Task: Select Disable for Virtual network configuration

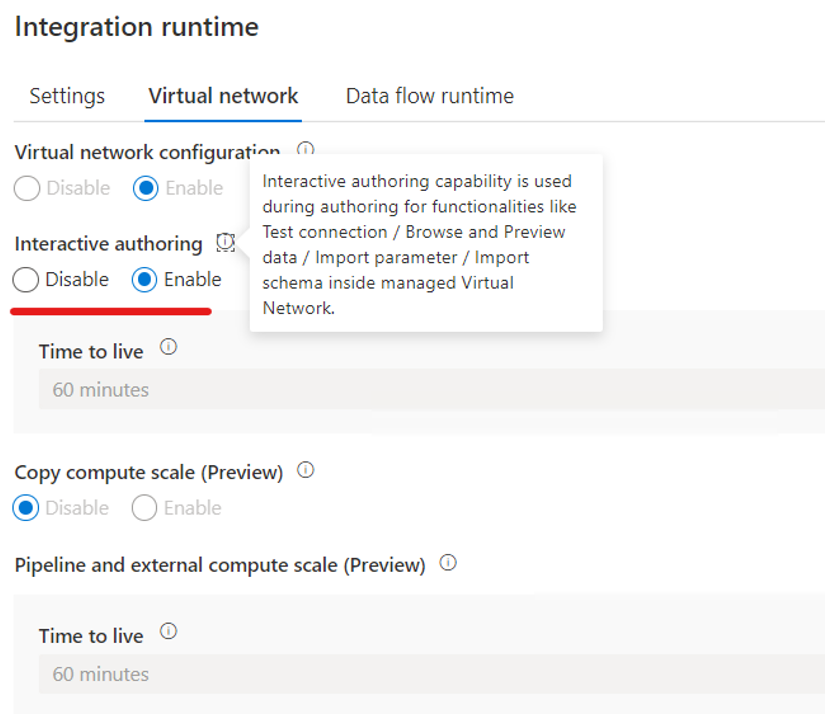Action: point(27,188)
